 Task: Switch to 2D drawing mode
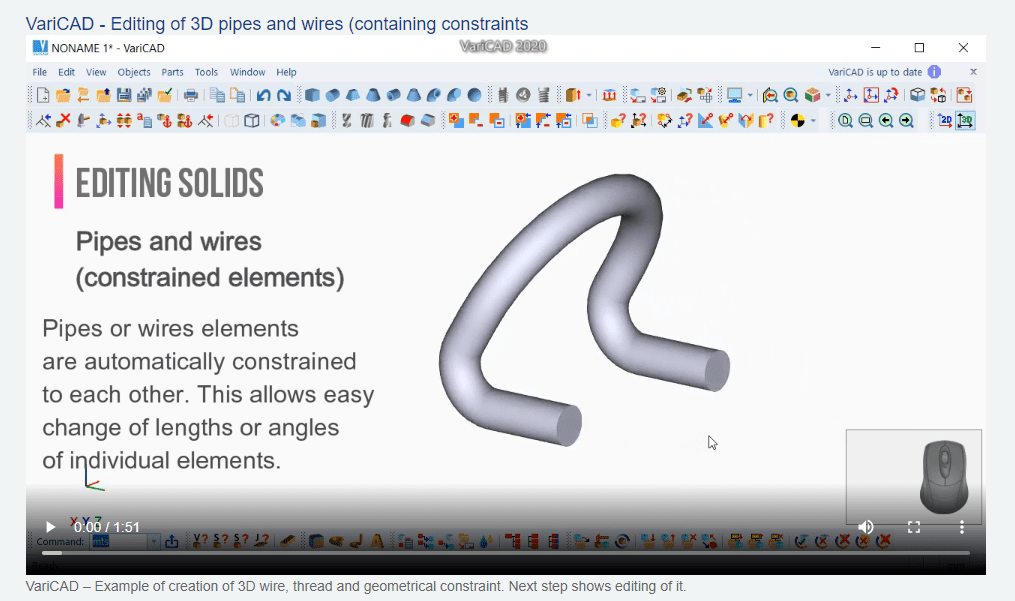pyautogui.click(x=944, y=120)
